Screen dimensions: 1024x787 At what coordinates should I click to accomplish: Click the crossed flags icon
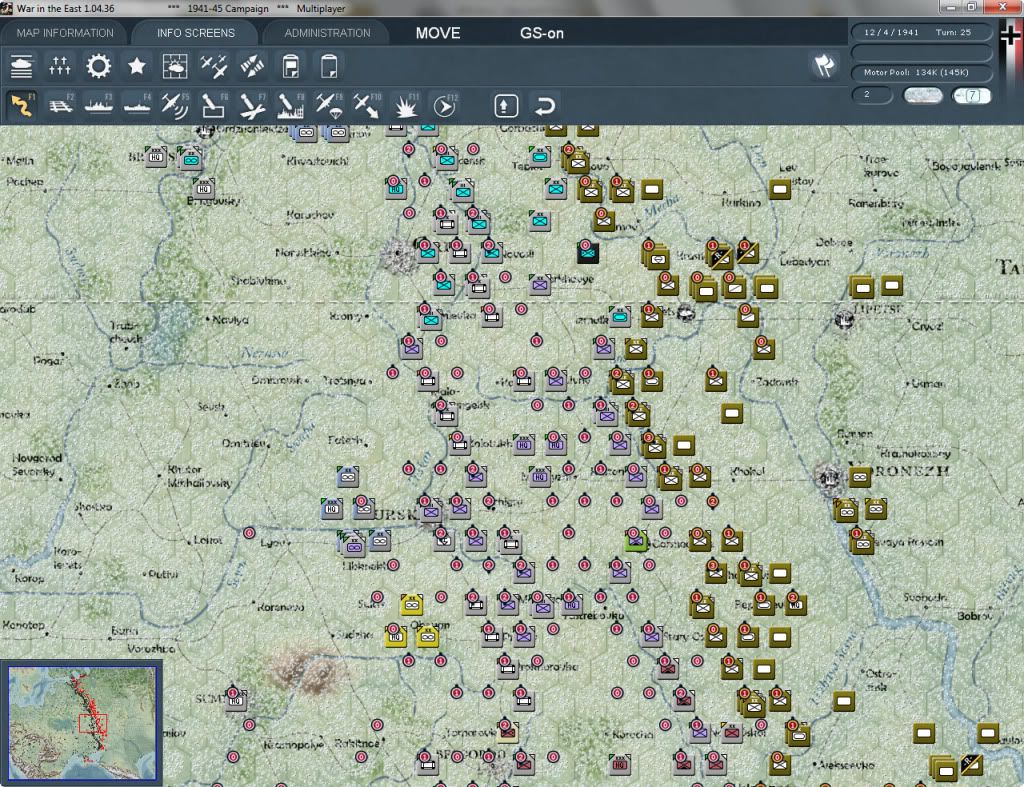824,65
